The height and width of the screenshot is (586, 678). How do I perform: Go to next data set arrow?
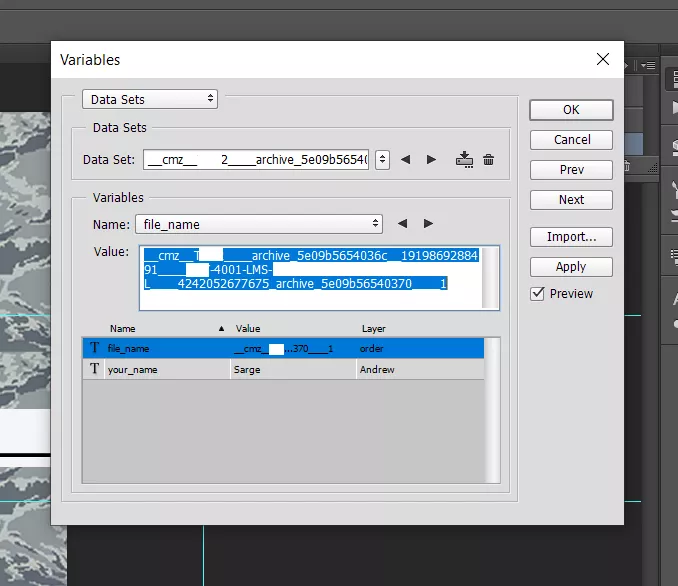(x=431, y=160)
